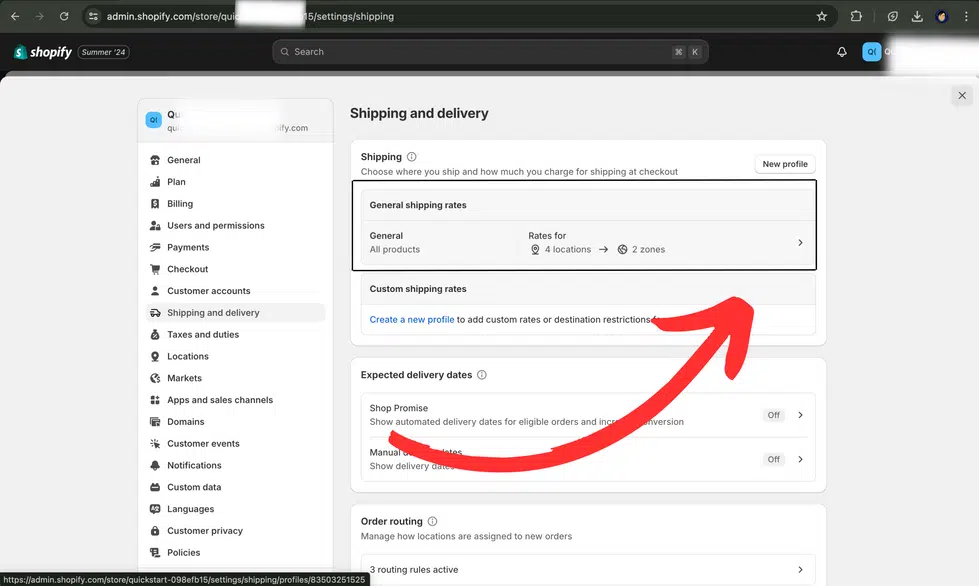Open the Shop Promise details chevron
The width and height of the screenshot is (979, 586).
click(800, 414)
